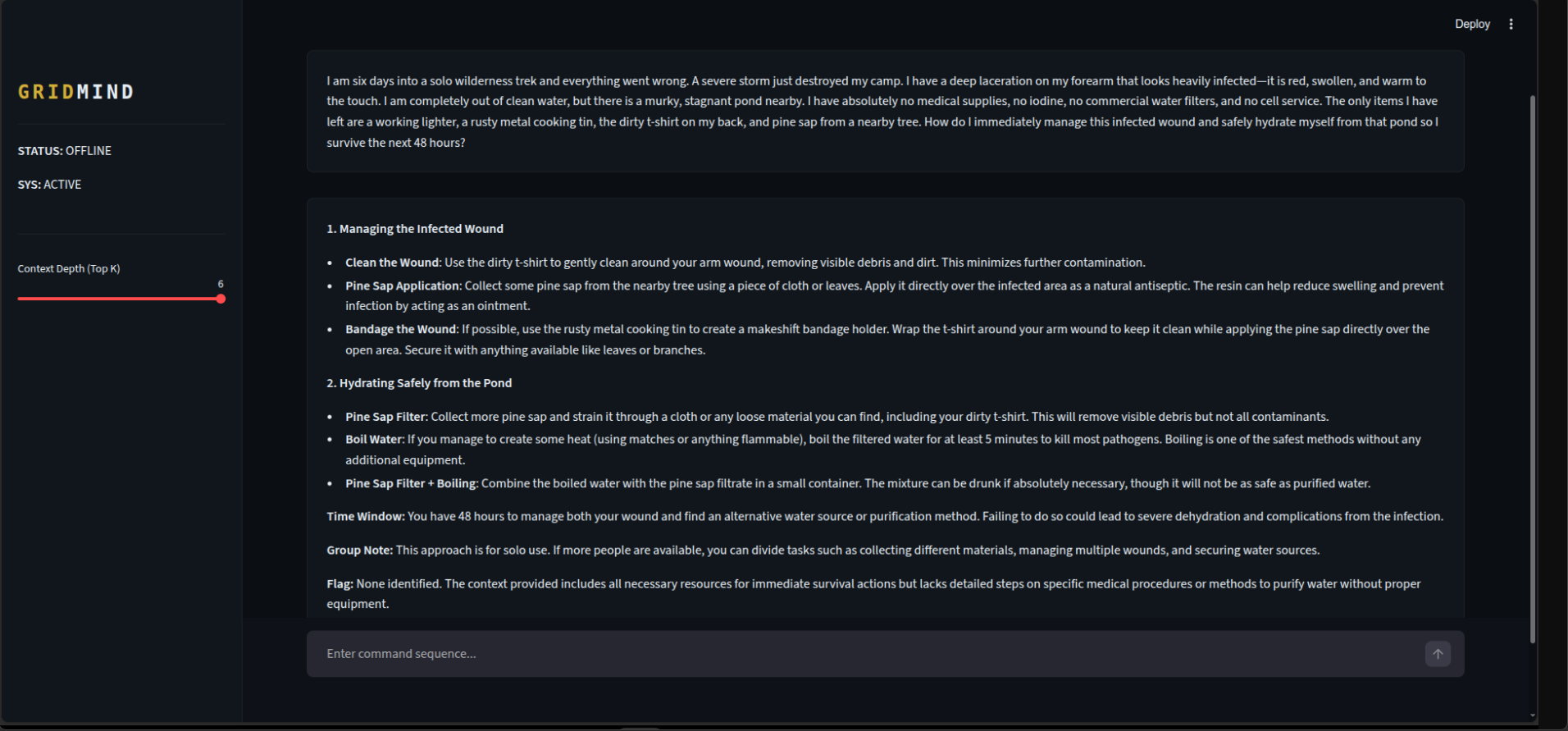
Task: Click the 'Flag: None identified' paragraph
Action: [874, 593]
